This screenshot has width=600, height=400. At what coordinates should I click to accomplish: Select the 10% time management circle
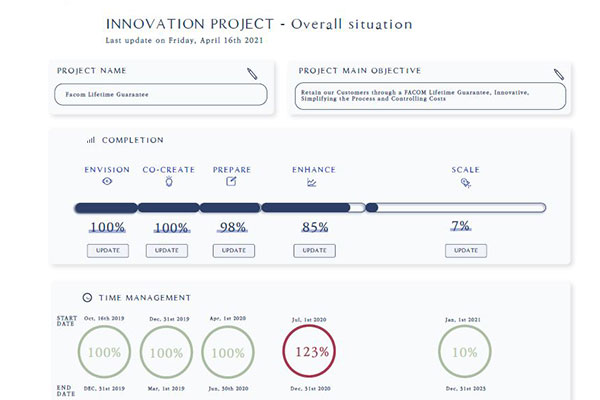tap(465, 352)
